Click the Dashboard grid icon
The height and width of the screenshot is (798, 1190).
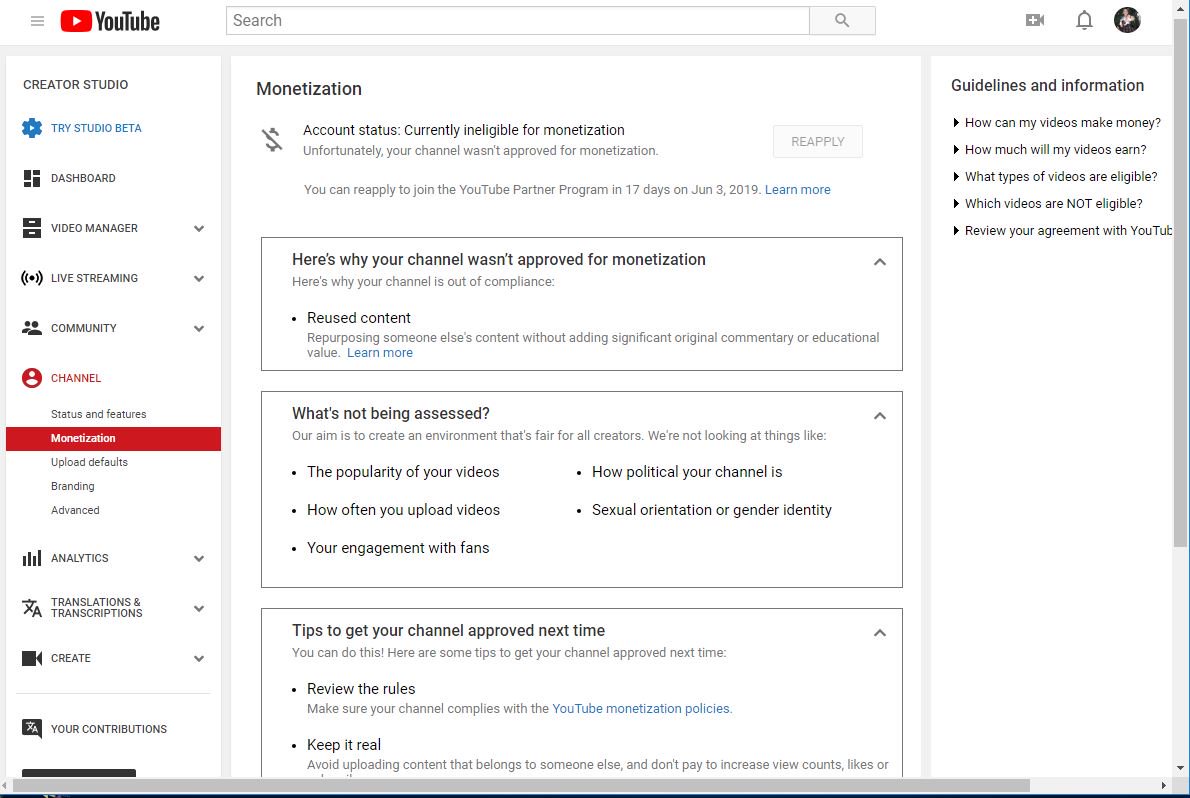tap(32, 178)
